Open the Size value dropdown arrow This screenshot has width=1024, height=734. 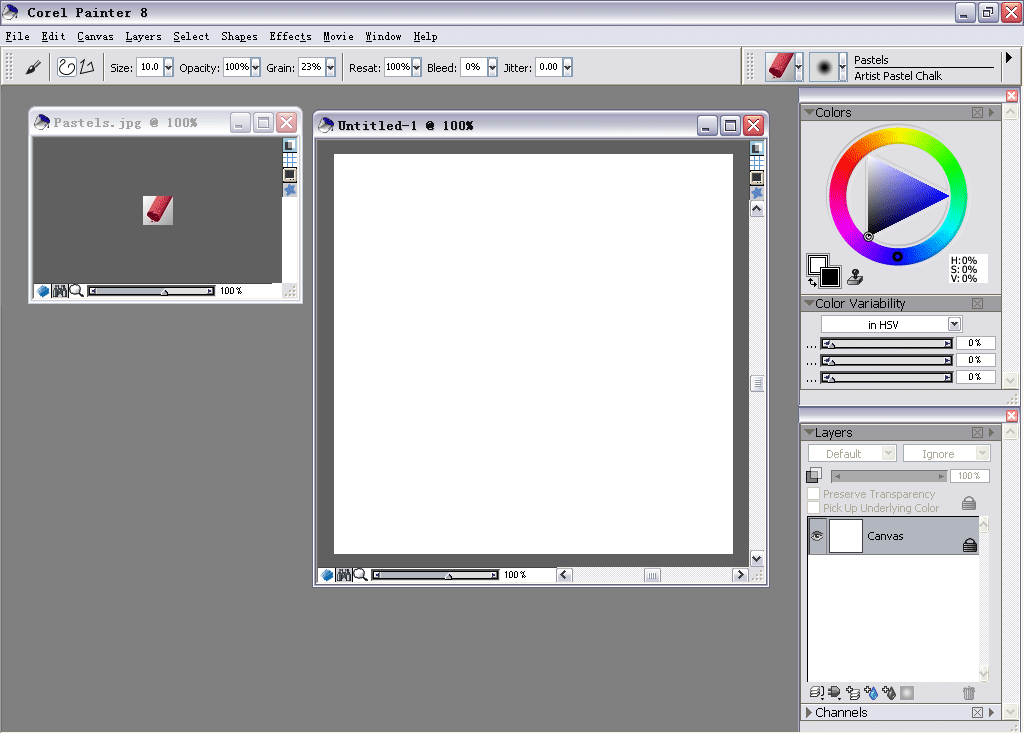tap(168, 67)
